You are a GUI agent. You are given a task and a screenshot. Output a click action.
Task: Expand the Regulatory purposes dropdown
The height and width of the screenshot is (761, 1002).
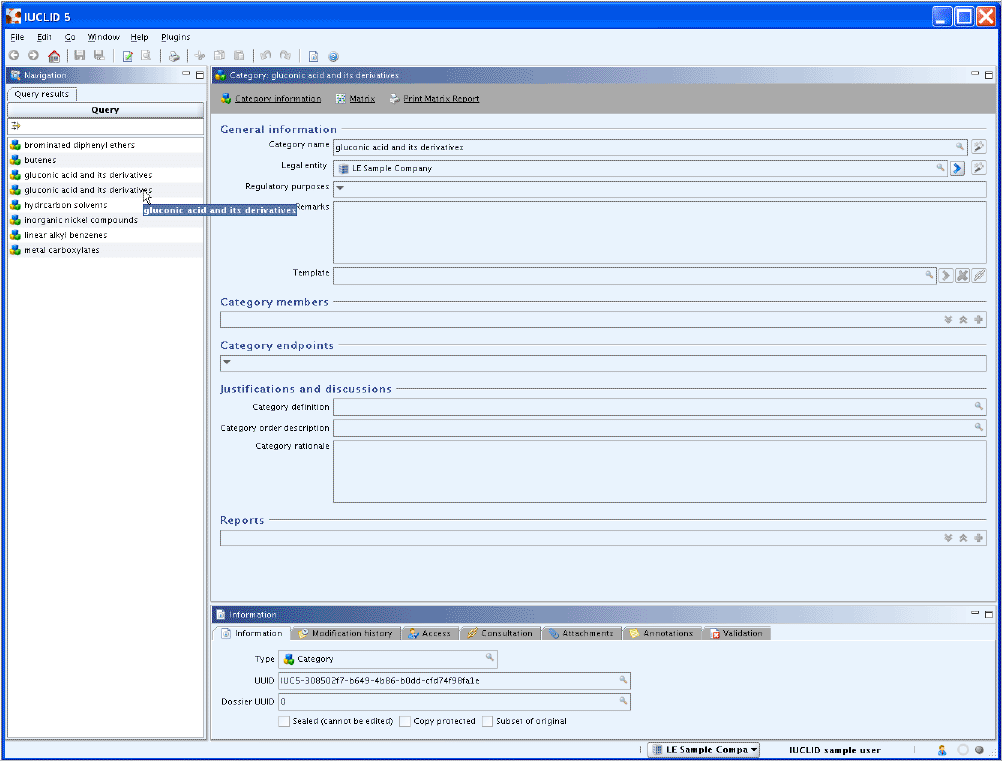click(340, 188)
